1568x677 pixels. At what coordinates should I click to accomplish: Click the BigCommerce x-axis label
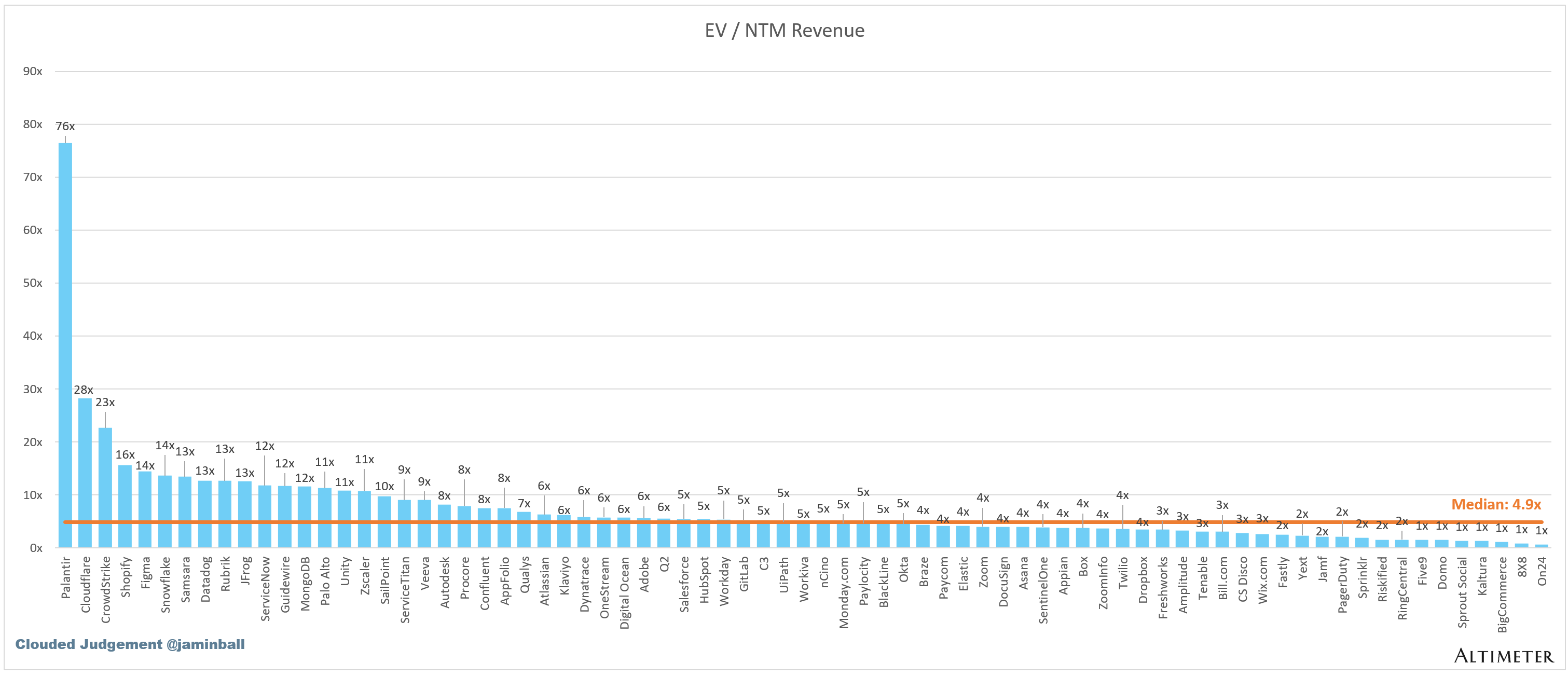1502,594
